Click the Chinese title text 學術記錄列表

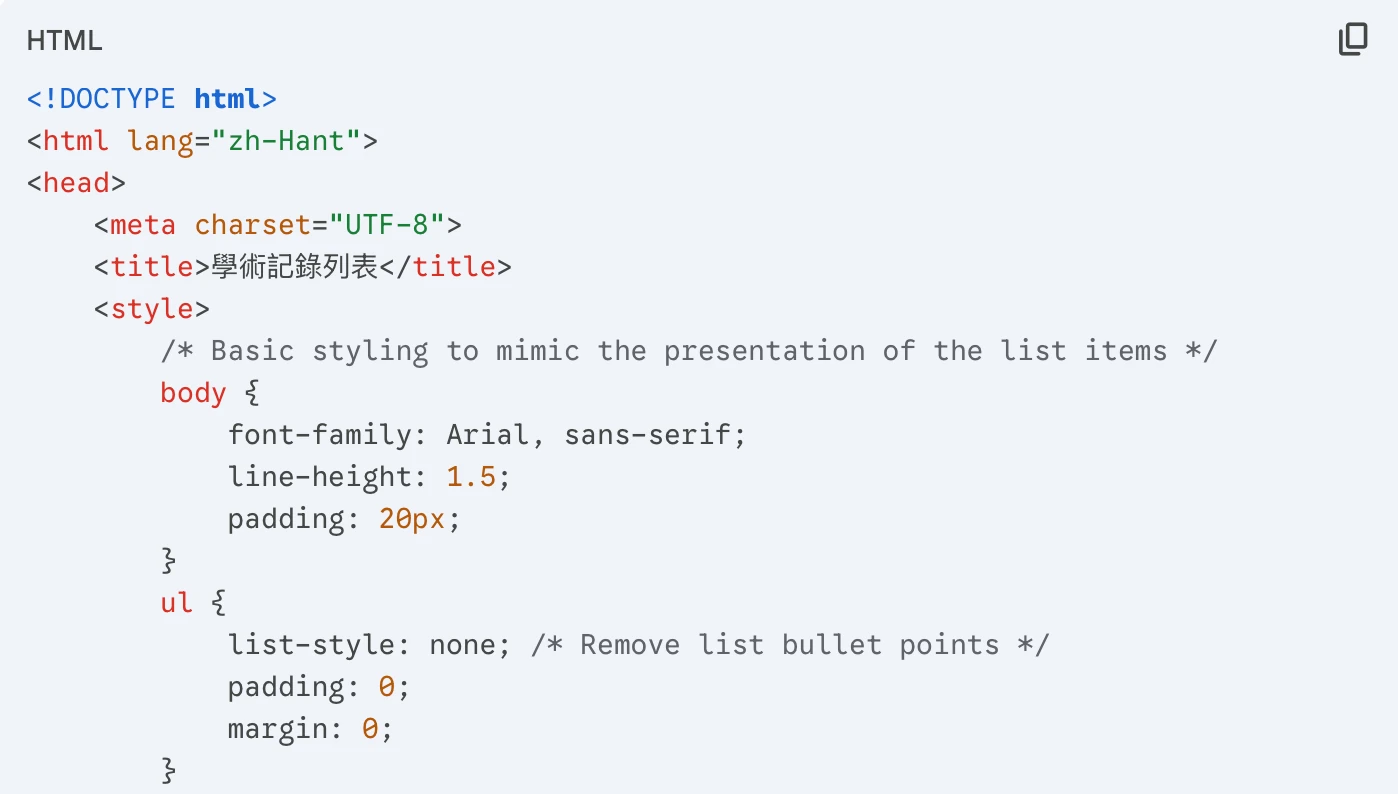pyautogui.click(x=294, y=267)
